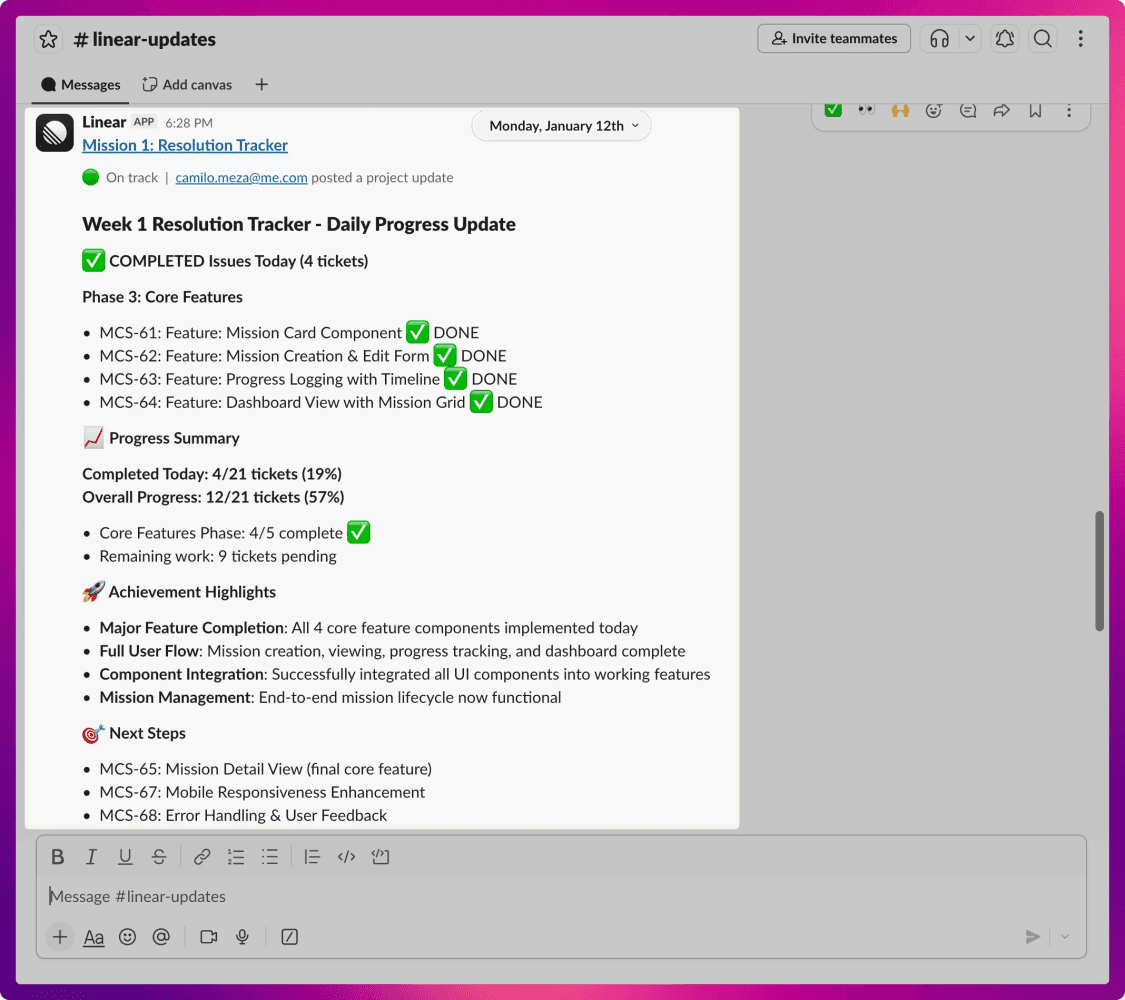Click Invite teammates button
The height and width of the screenshot is (1000, 1125).
[x=834, y=39]
